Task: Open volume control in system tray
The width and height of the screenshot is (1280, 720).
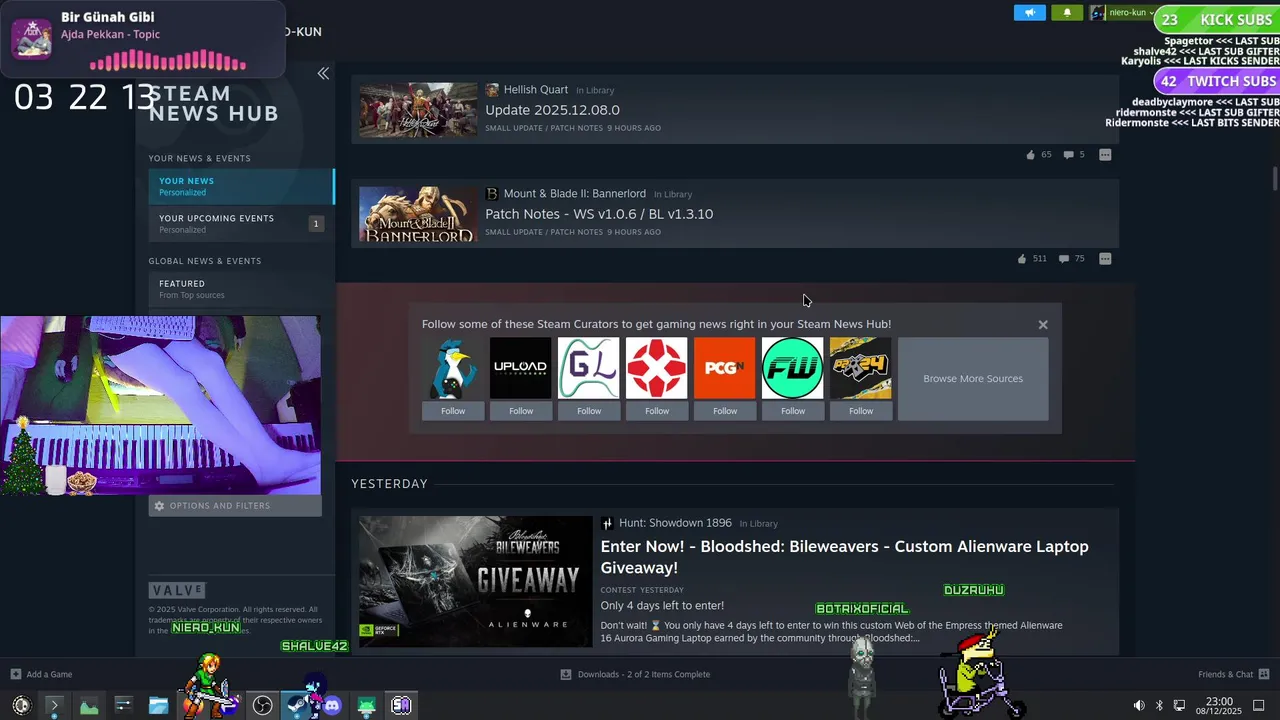Action: [x=1139, y=706]
